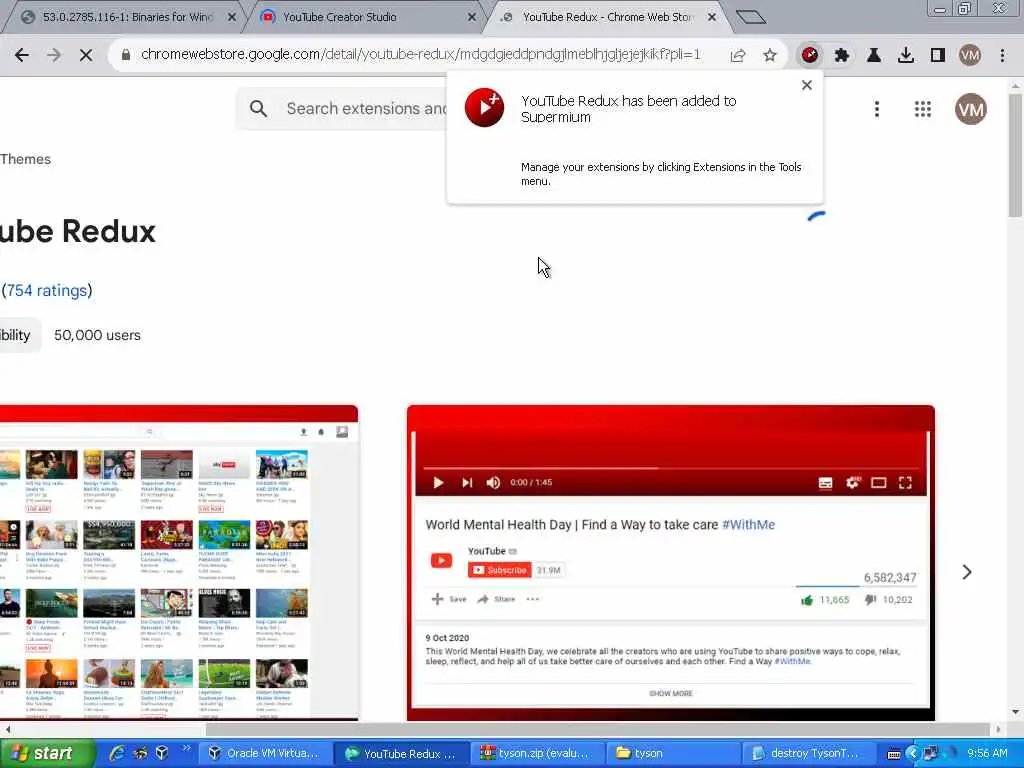The height and width of the screenshot is (768, 1024).
Task: Open browser three-dot main menu
Action: 1002,56
